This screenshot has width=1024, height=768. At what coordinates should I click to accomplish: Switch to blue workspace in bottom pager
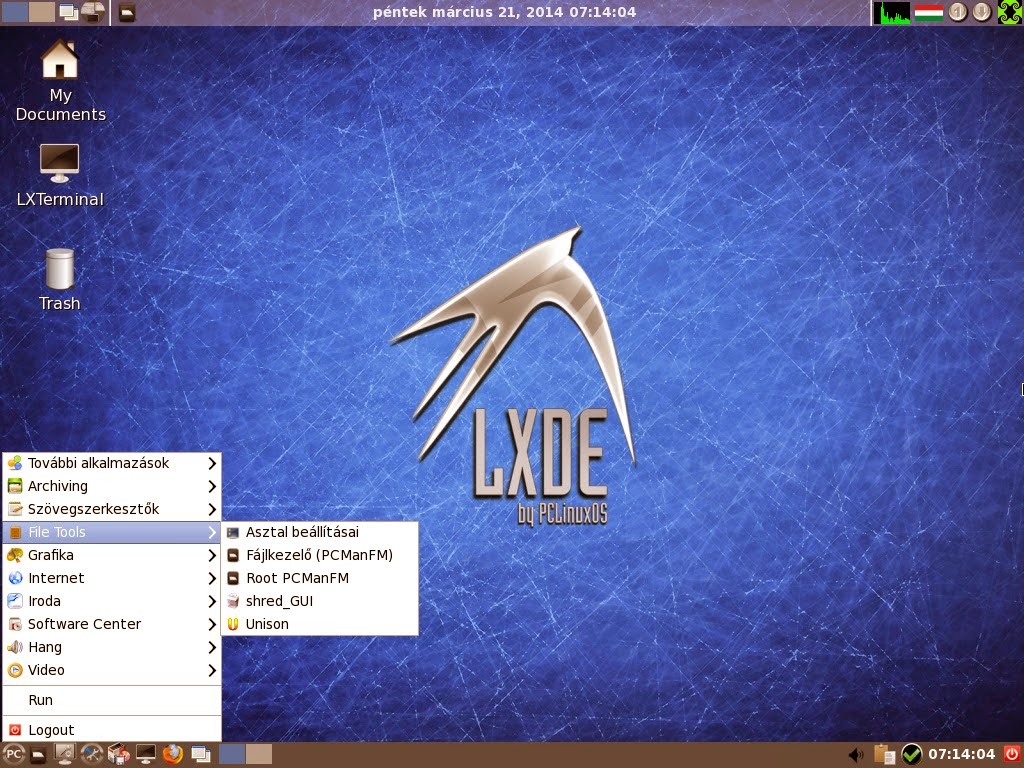click(x=232, y=754)
